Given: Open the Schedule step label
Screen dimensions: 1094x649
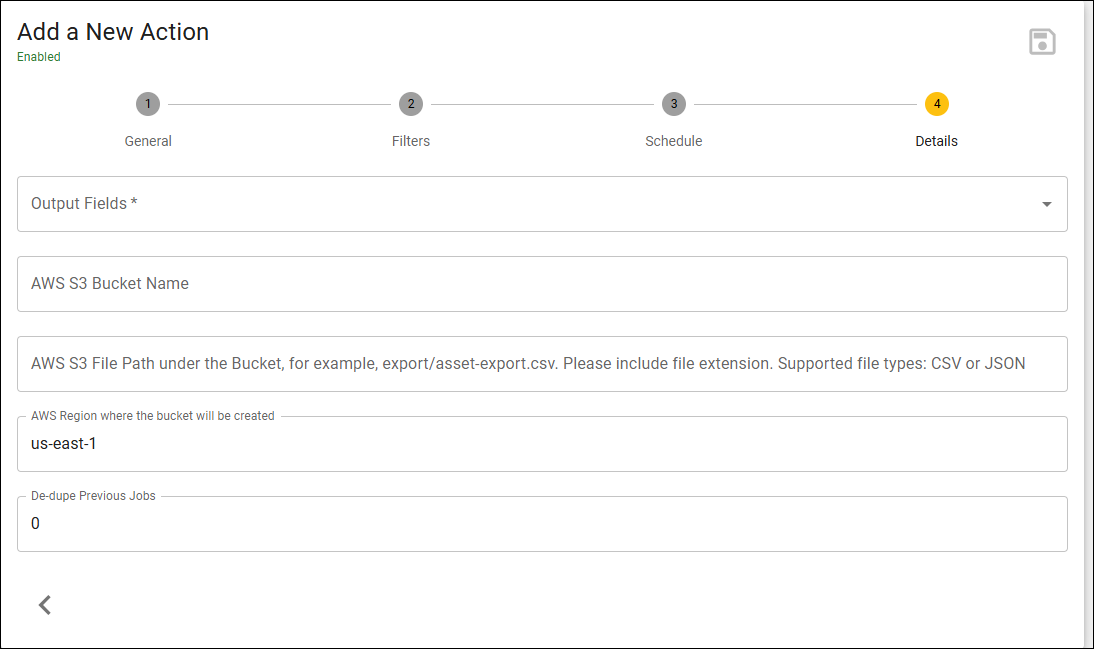Looking at the screenshot, I should (x=674, y=141).
